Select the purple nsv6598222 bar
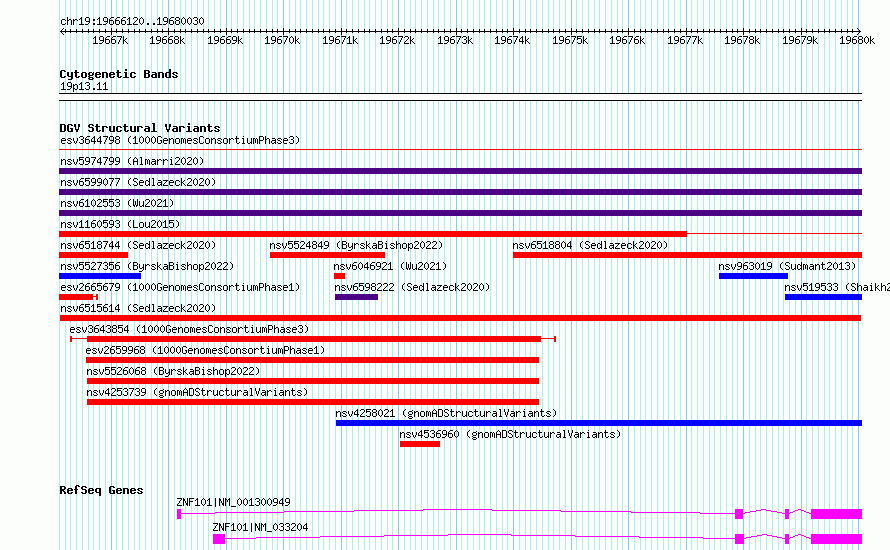 (x=356, y=297)
